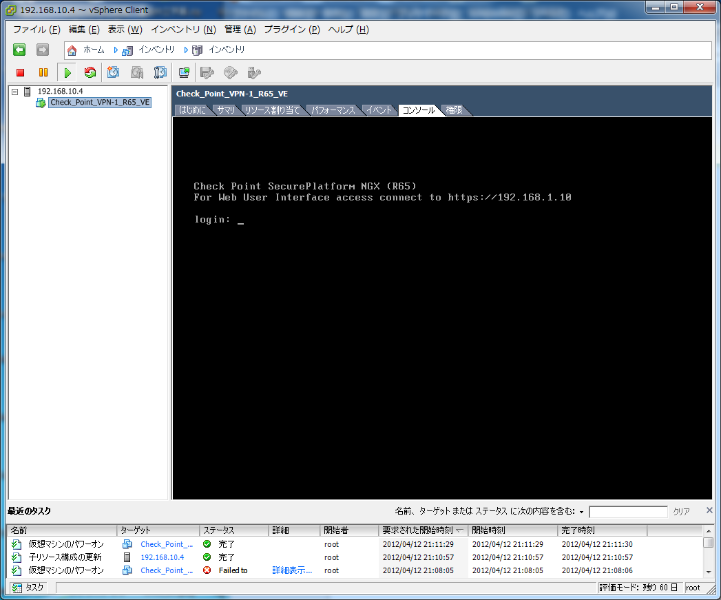Close the recent tasks panel
The width and height of the screenshot is (721, 600).
709,510
